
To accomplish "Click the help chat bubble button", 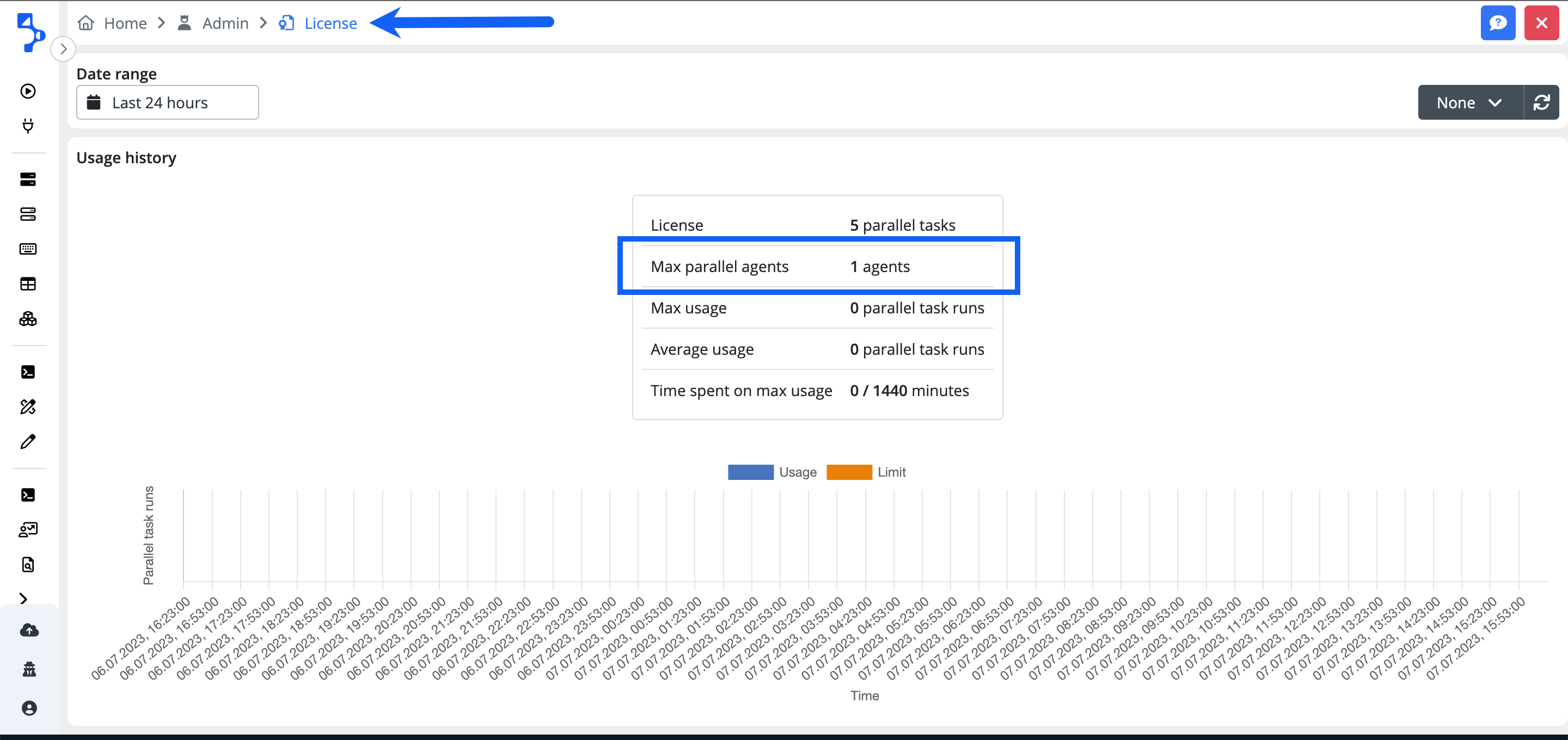I will click(1497, 23).
